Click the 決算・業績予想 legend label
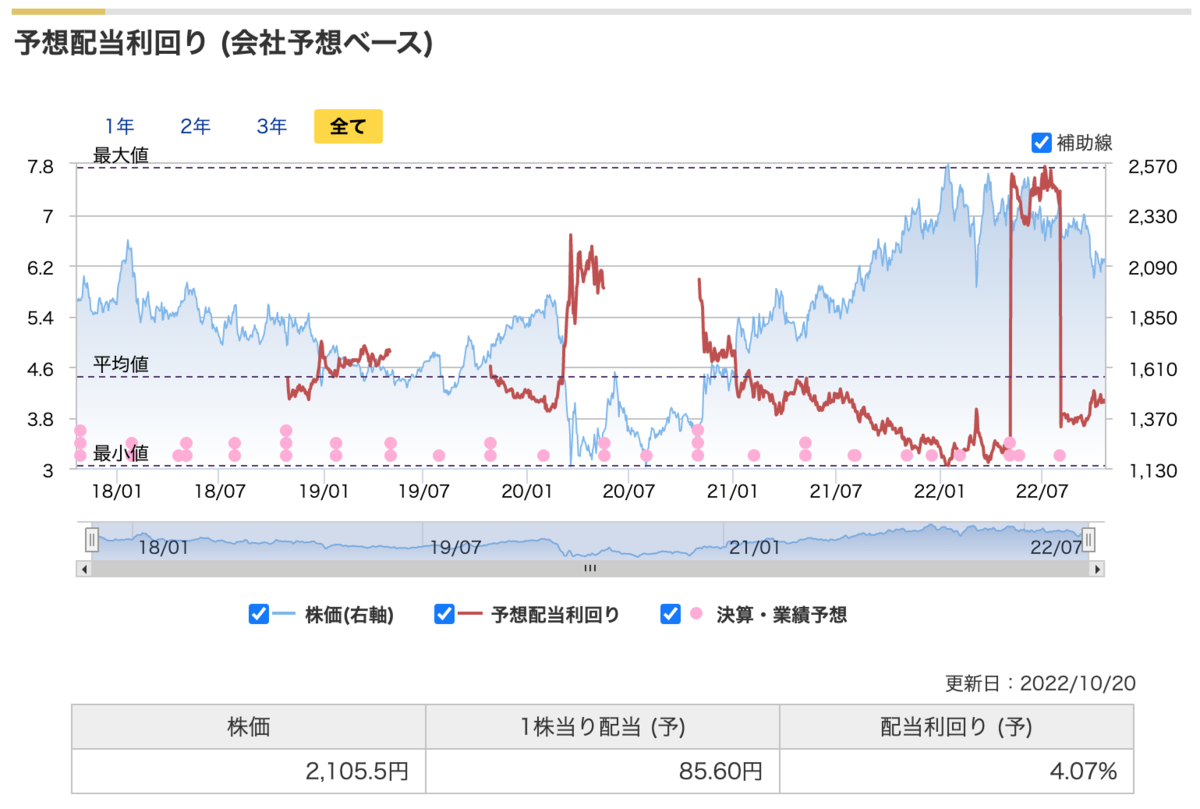Screen dimensions: 1200x809 [782, 615]
